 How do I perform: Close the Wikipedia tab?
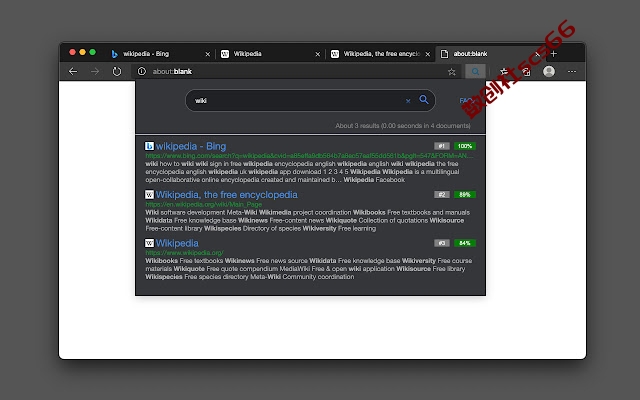318,54
